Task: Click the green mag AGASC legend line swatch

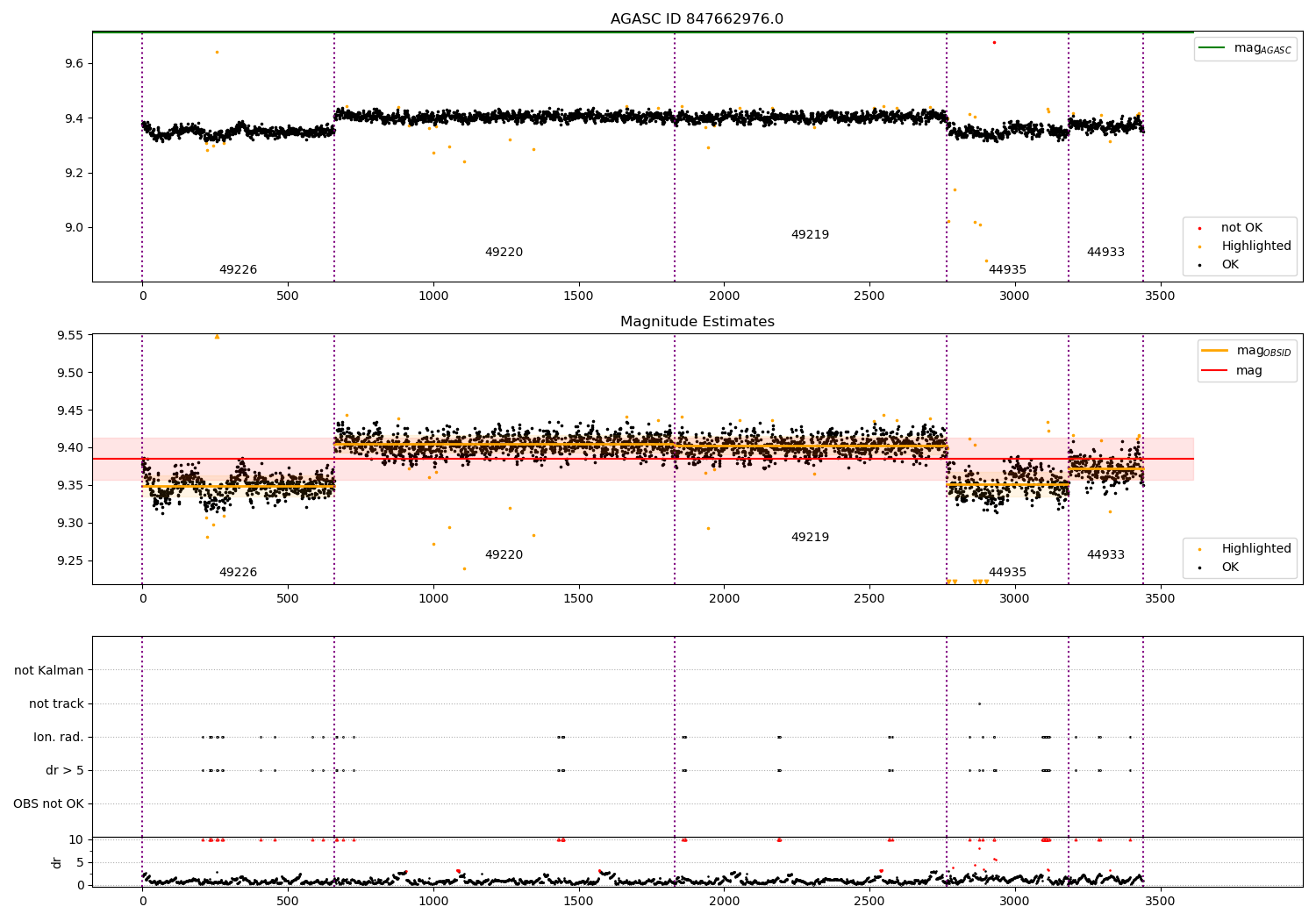Action: (x=1212, y=48)
